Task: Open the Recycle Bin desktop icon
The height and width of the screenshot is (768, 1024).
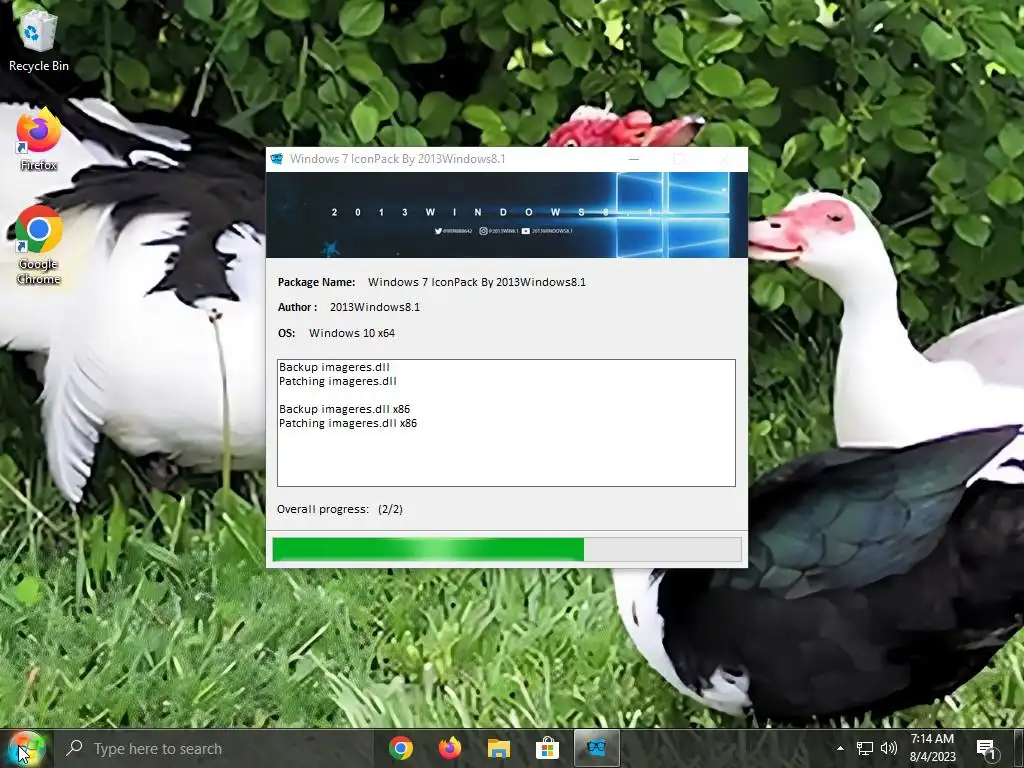Action: pyautogui.click(x=38, y=39)
